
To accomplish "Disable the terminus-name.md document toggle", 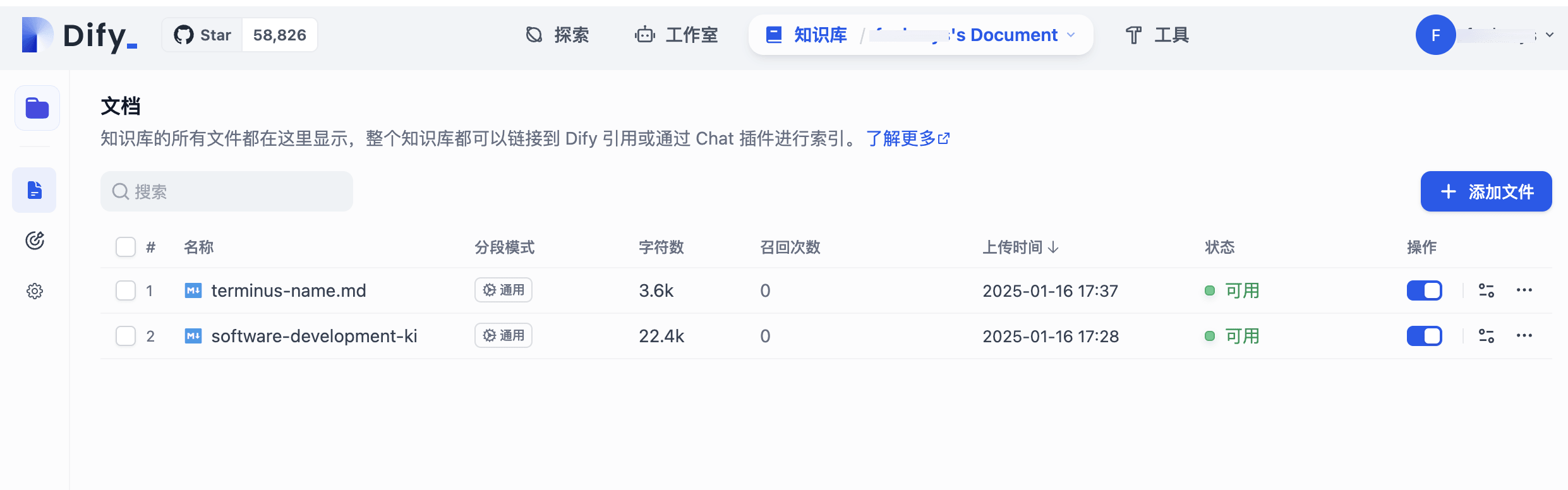I will [1424, 290].
